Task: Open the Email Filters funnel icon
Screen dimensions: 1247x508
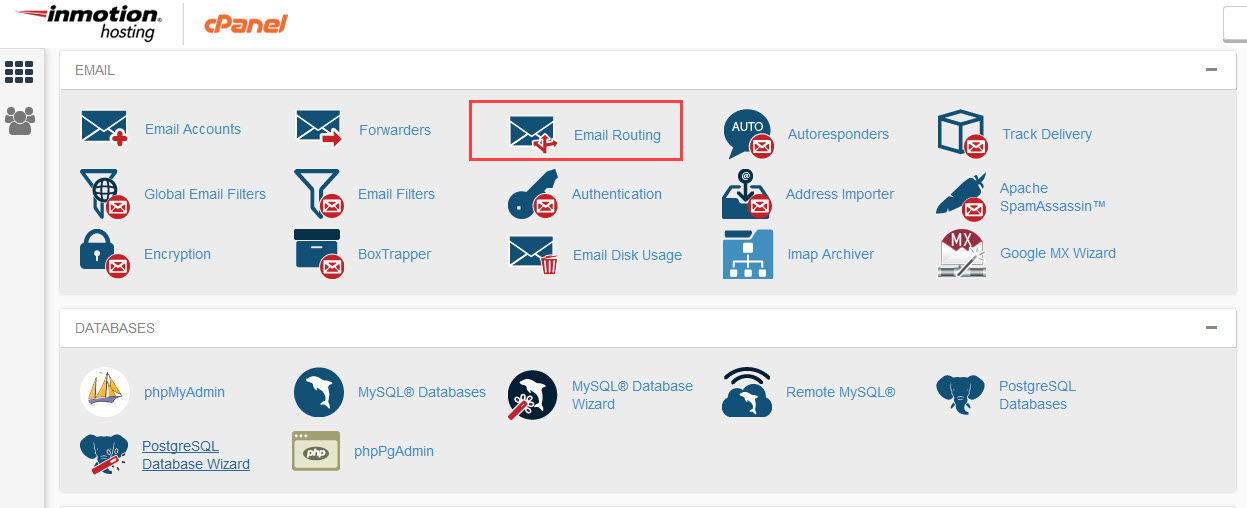Action: (x=319, y=194)
